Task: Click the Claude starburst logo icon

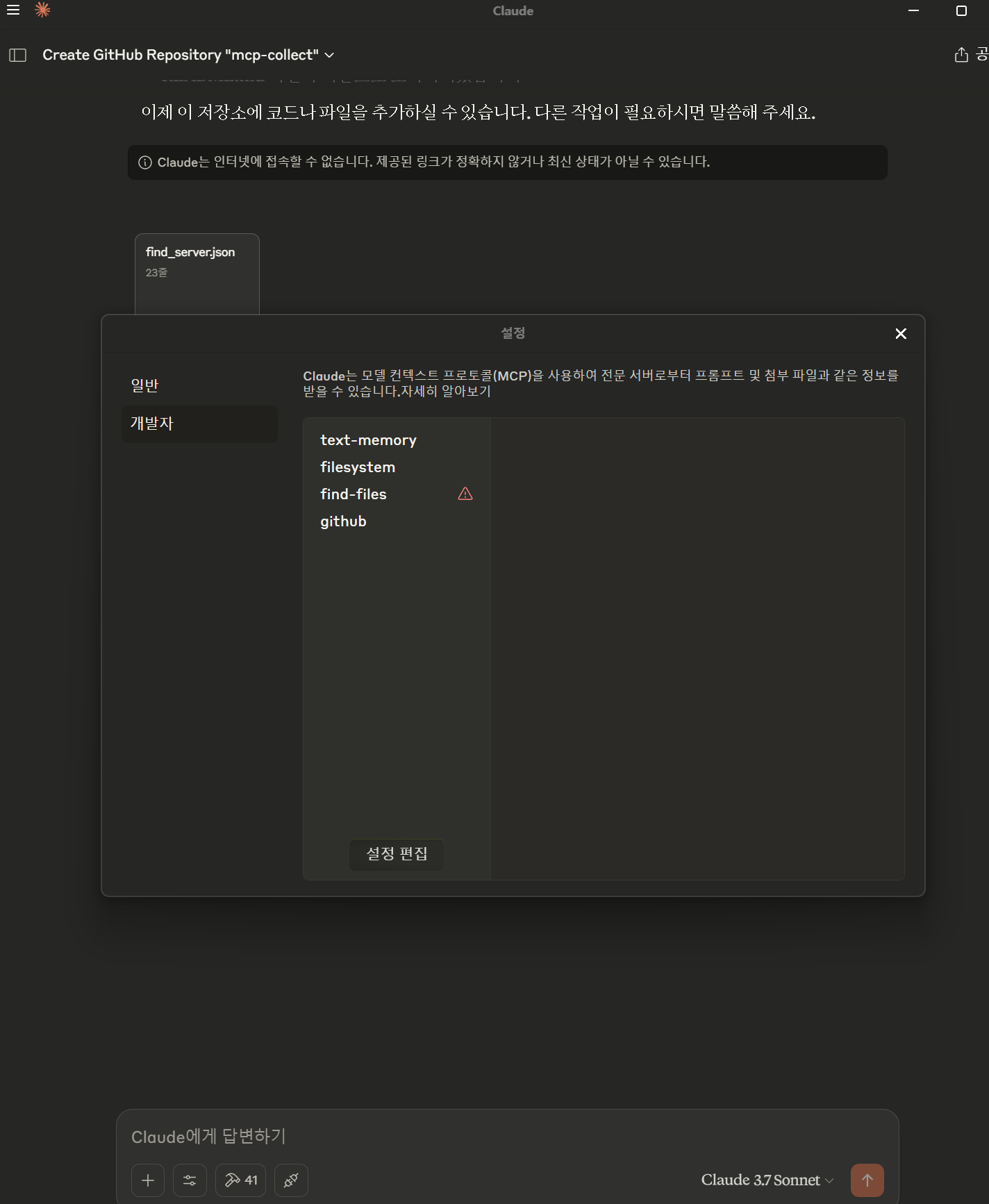Action: 42,10
